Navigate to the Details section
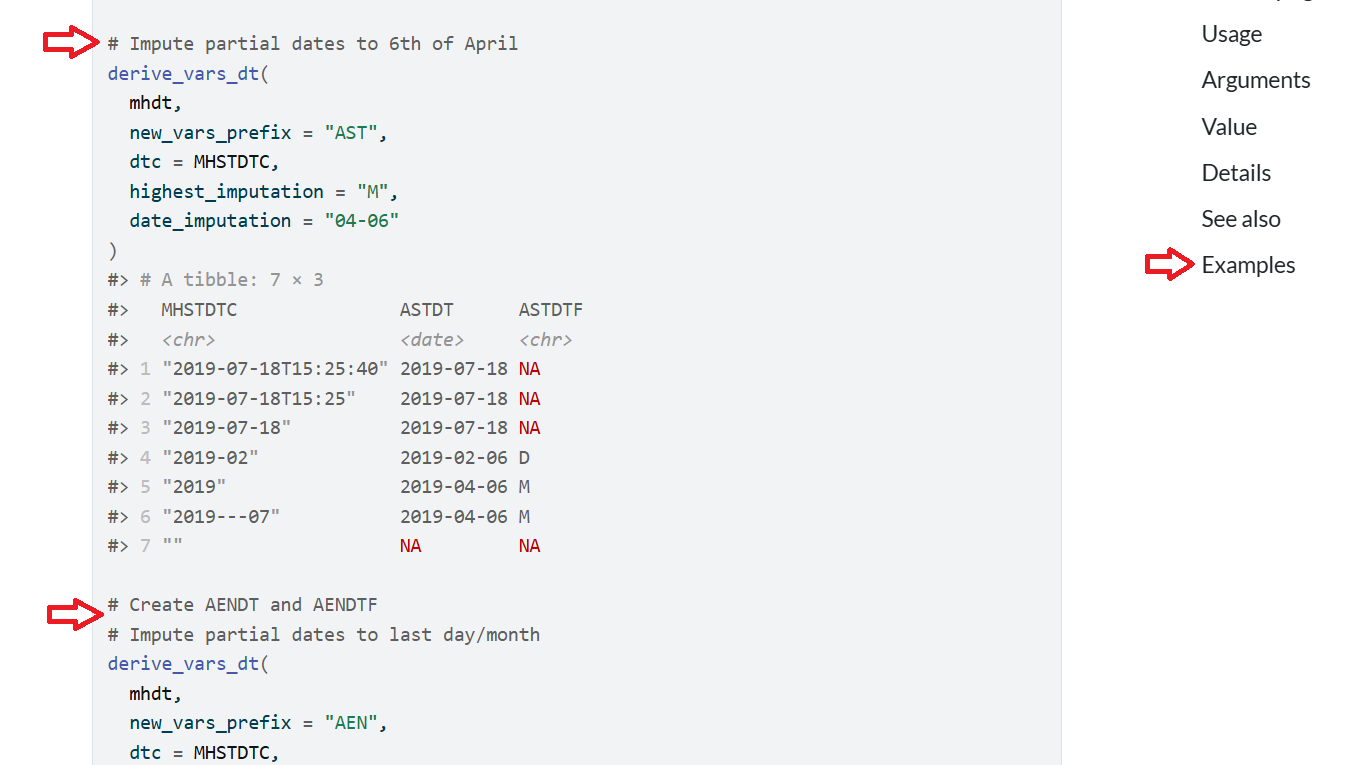Screen dimensions: 1361x765 1236,173
